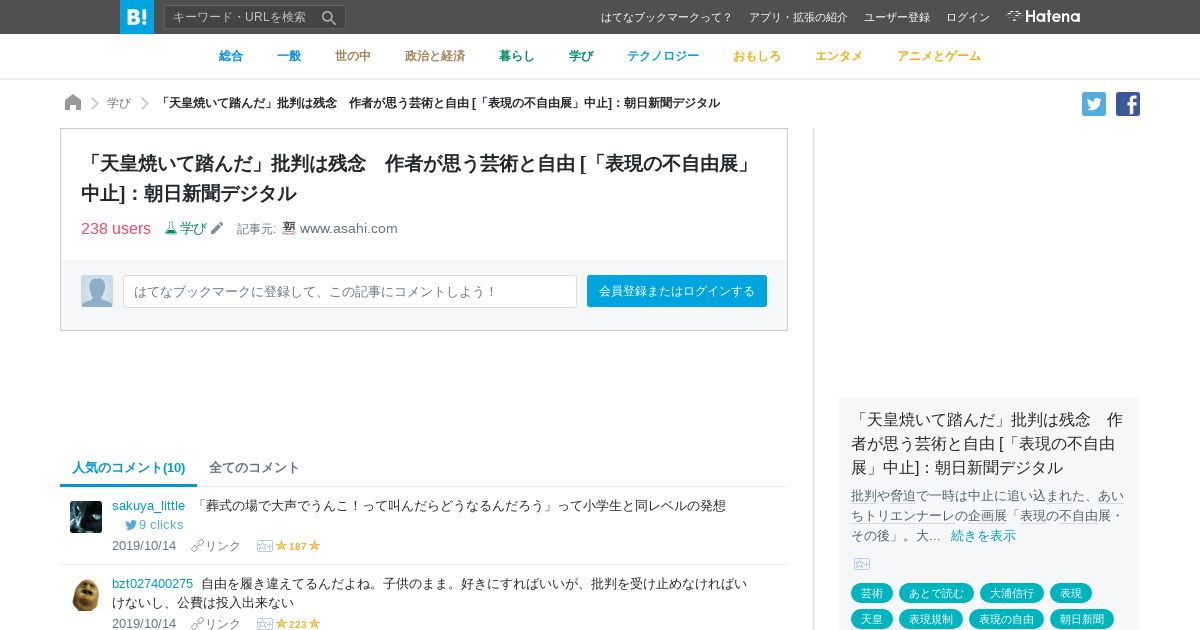Select the 総合 category
The height and width of the screenshot is (630, 1200).
(231, 56)
